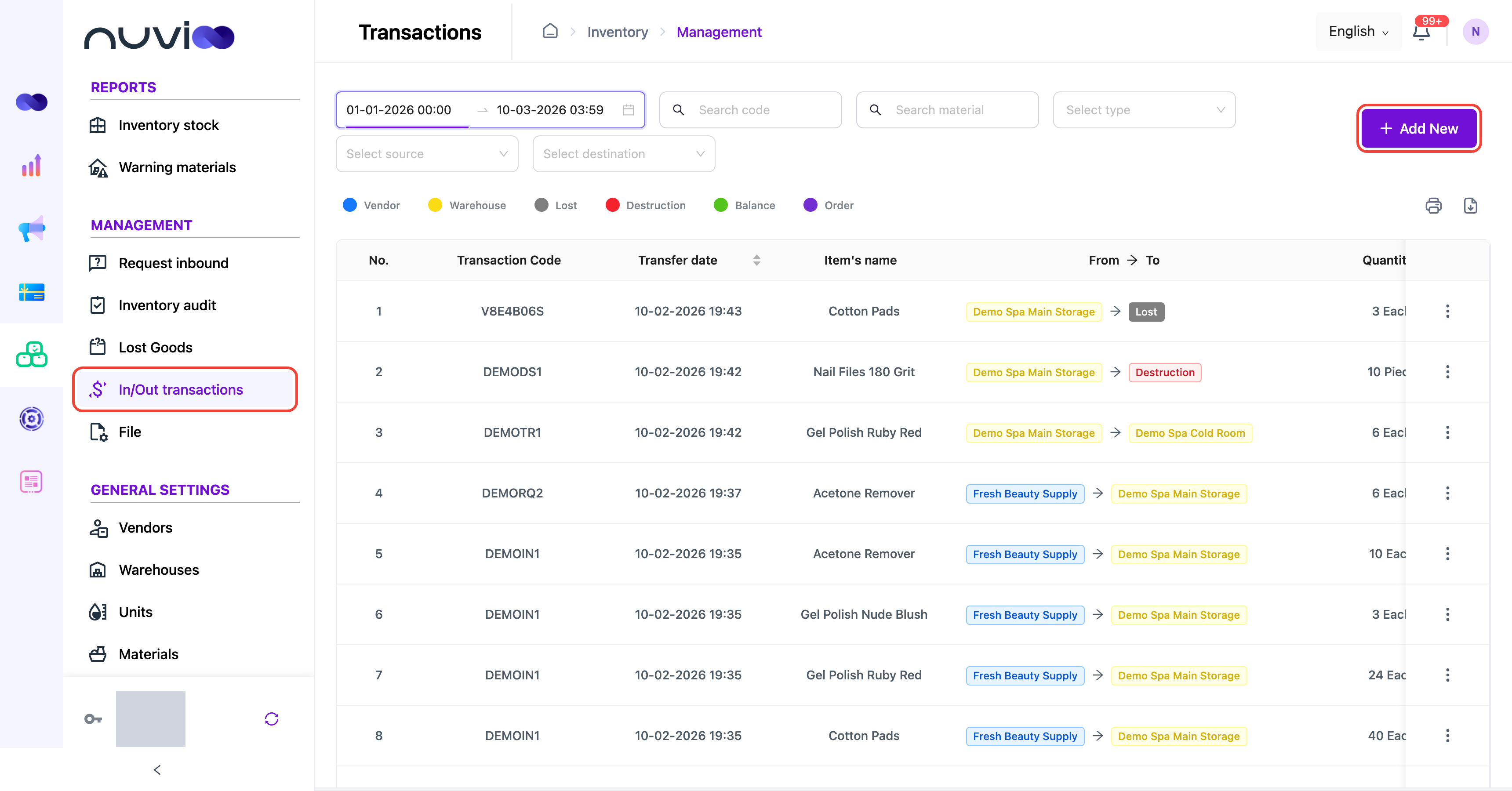Open the Select source dropdown
1512x791 pixels.
[x=427, y=154]
